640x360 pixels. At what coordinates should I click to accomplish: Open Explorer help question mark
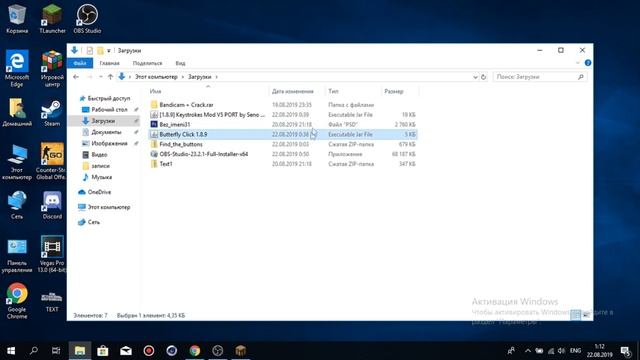(588, 63)
